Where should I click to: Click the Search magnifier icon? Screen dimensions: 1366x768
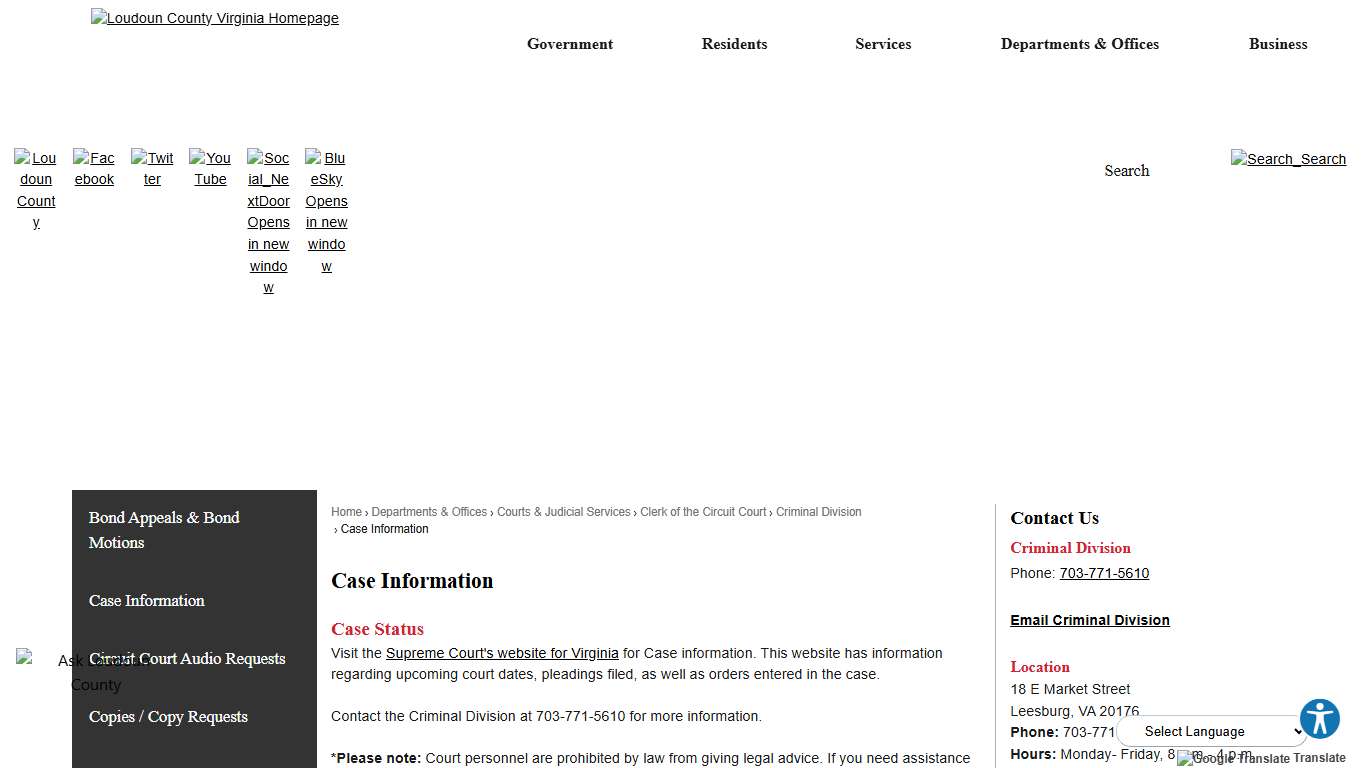(1288, 158)
